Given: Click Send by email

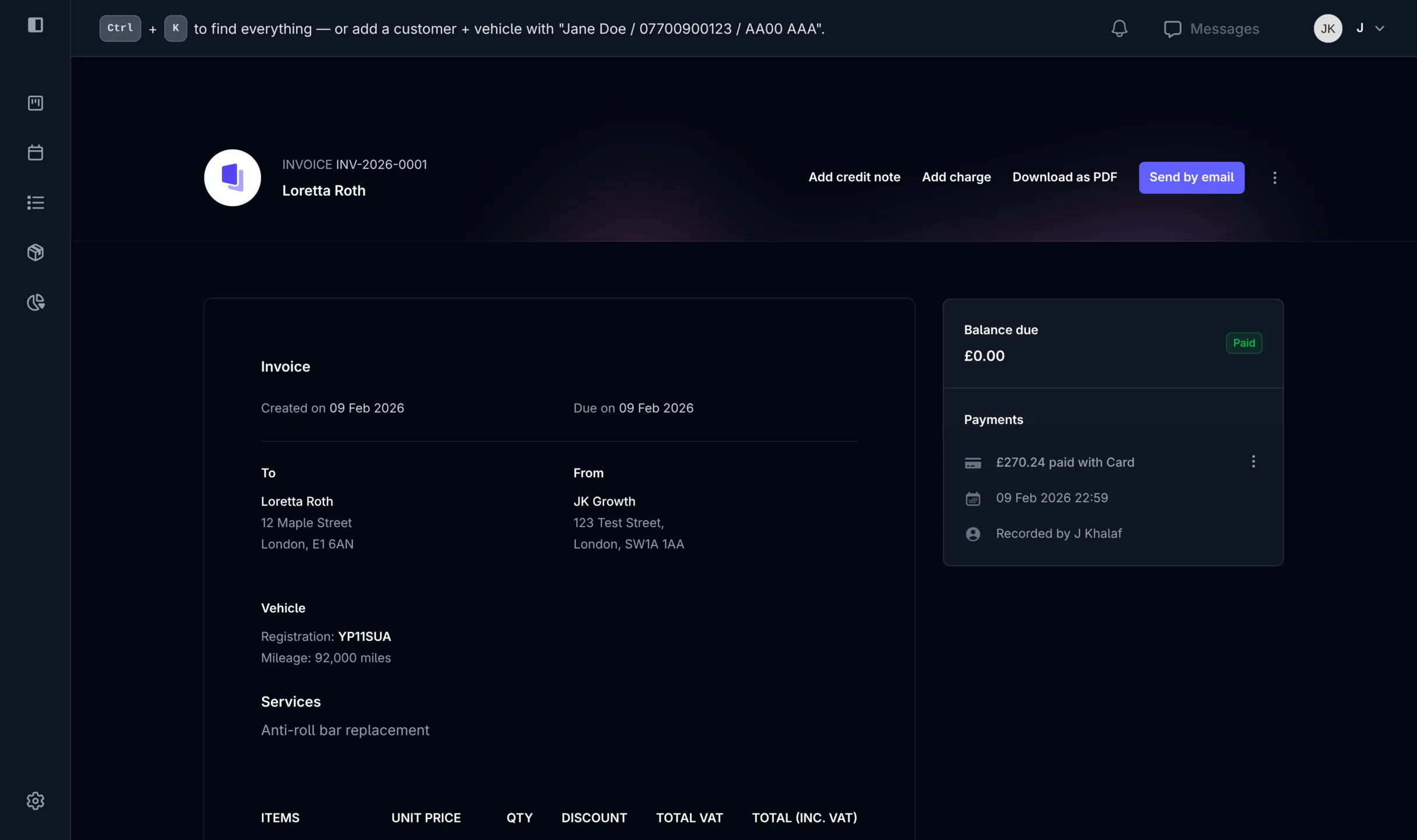Looking at the screenshot, I should [x=1191, y=178].
